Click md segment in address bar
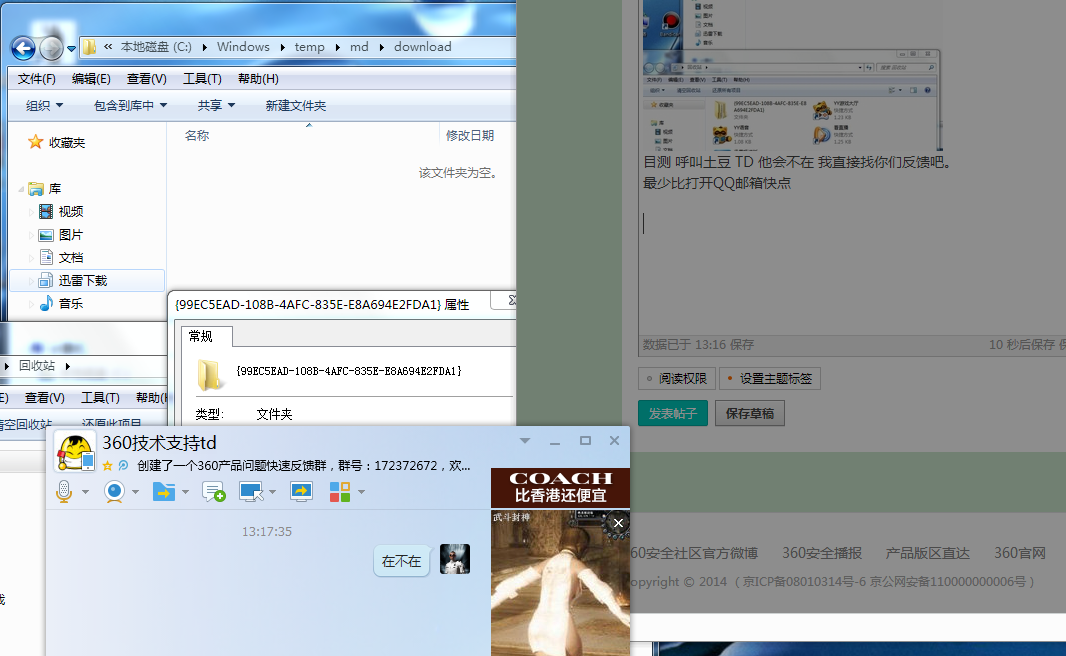 (x=359, y=47)
